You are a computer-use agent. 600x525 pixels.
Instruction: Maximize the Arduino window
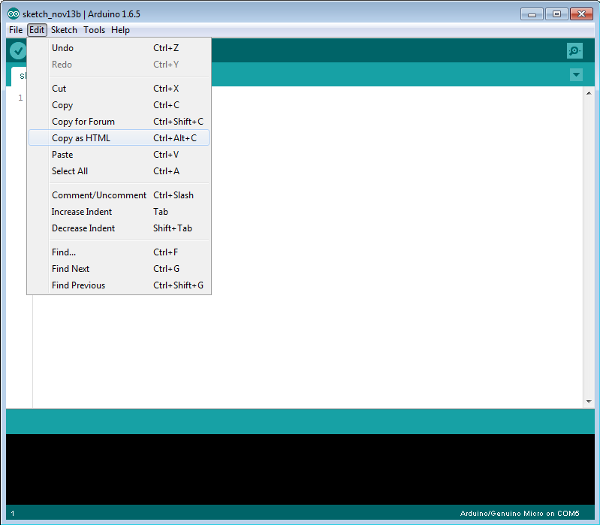coord(556,14)
